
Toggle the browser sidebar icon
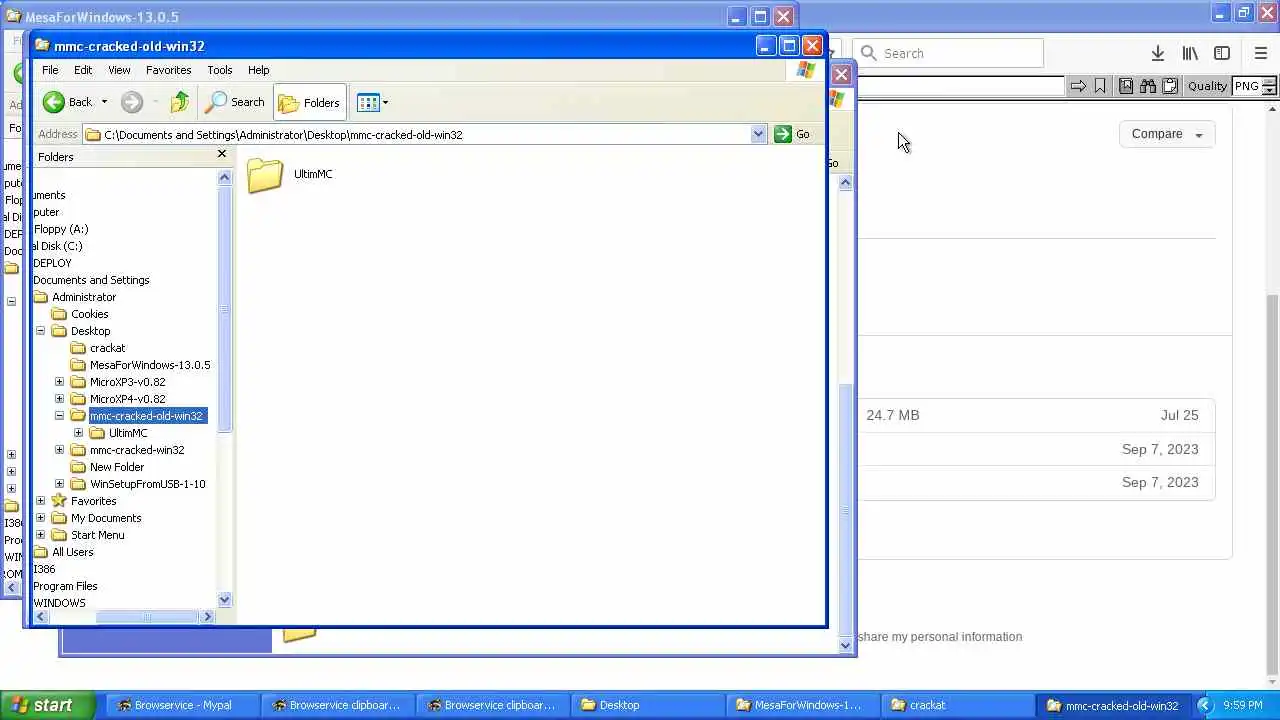tap(1222, 53)
